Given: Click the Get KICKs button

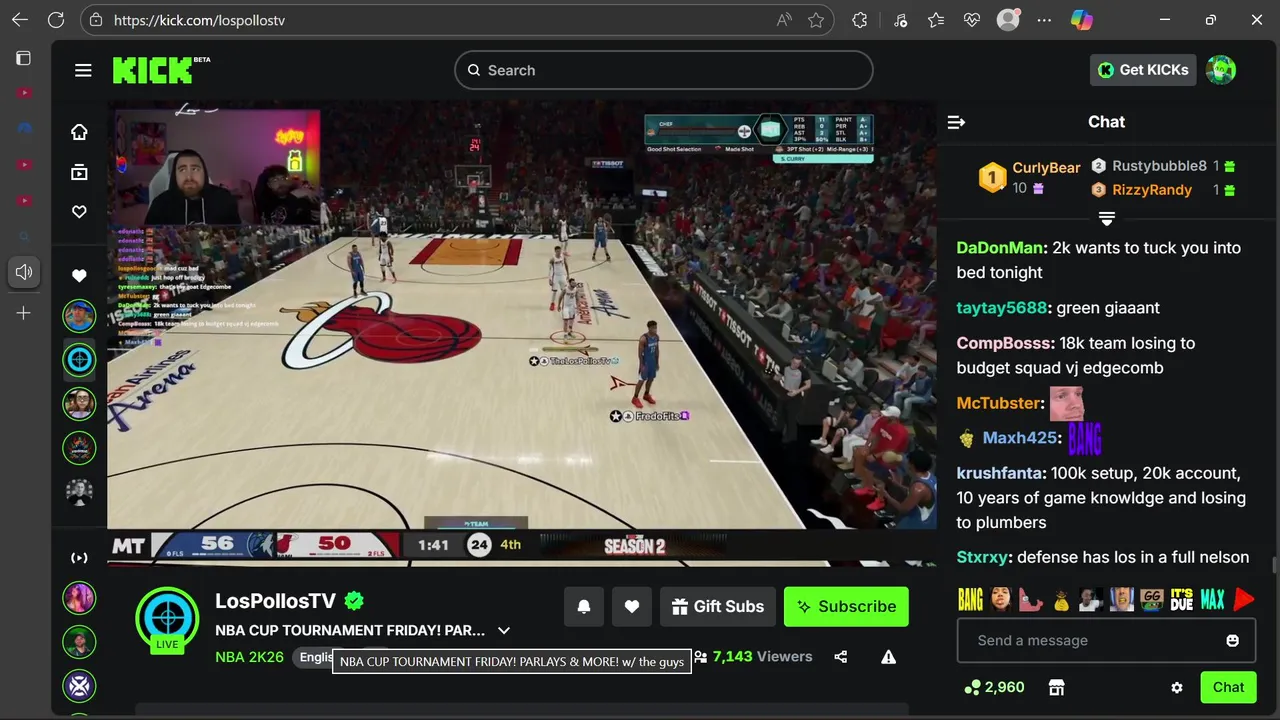Looking at the screenshot, I should point(1143,70).
